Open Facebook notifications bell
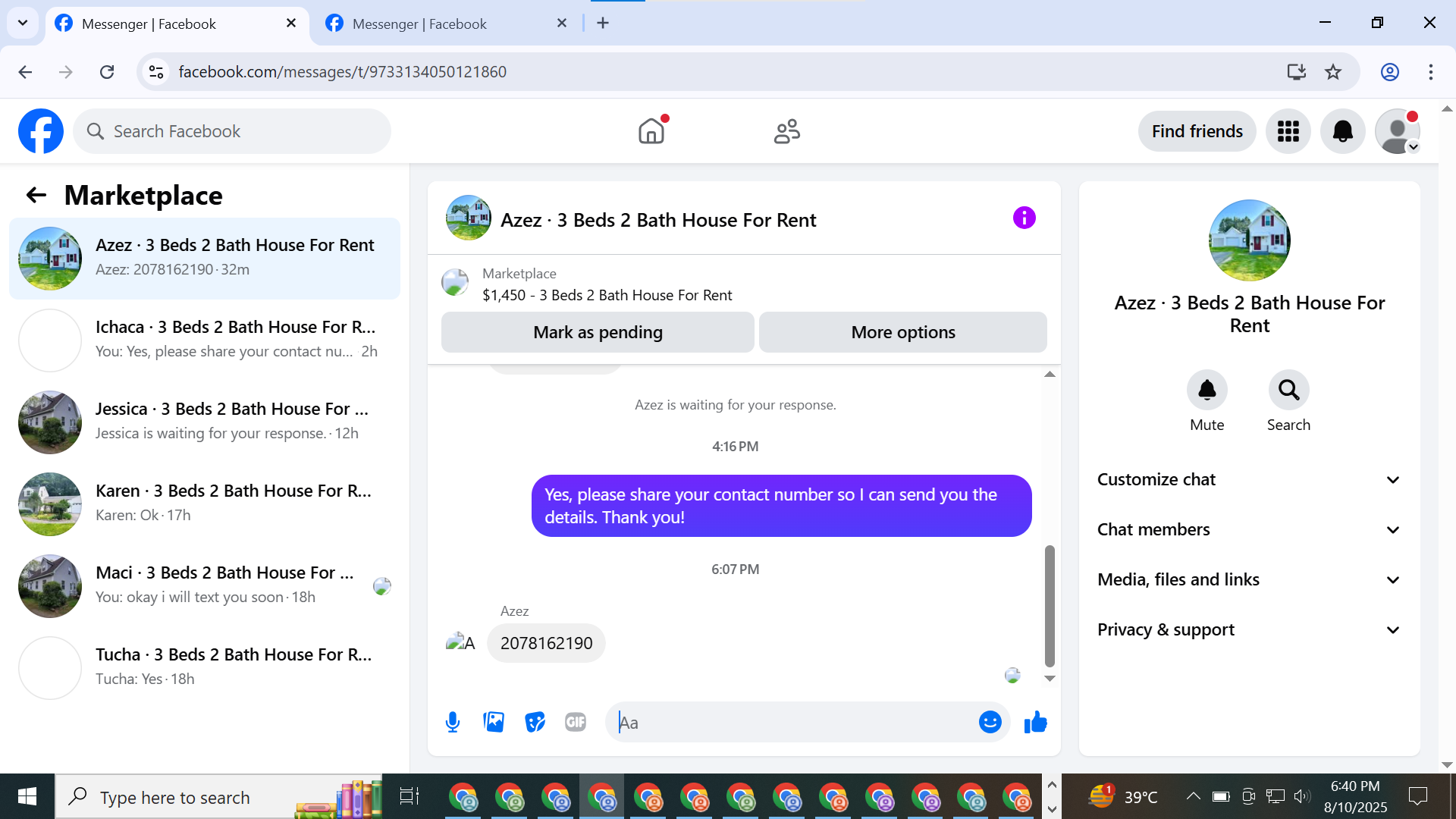The height and width of the screenshot is (819, 1456). [1342, 131]
